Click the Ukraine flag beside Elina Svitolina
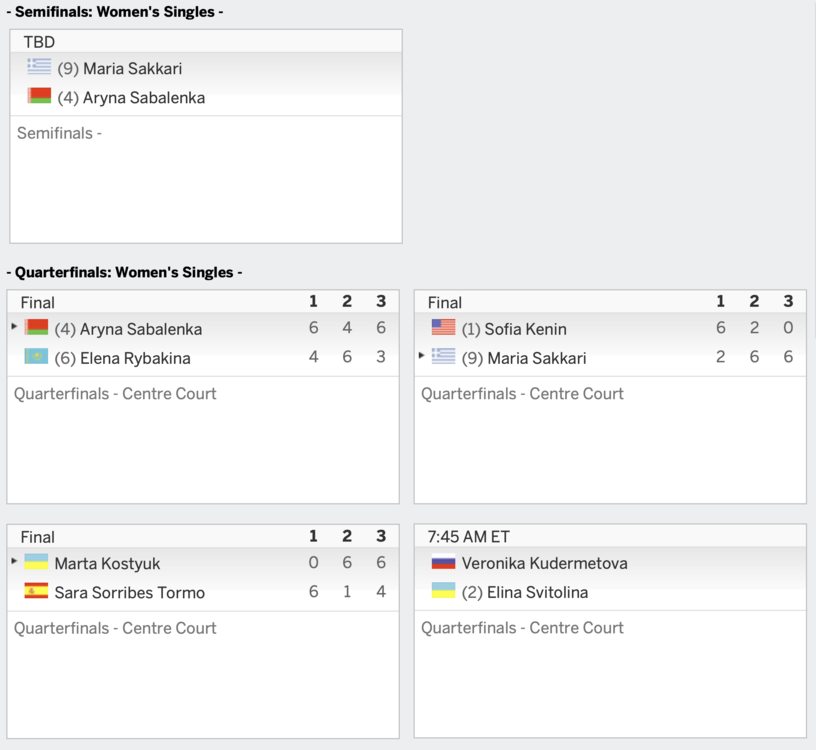This screenshot has width=816, height=750. pos(443,591)
